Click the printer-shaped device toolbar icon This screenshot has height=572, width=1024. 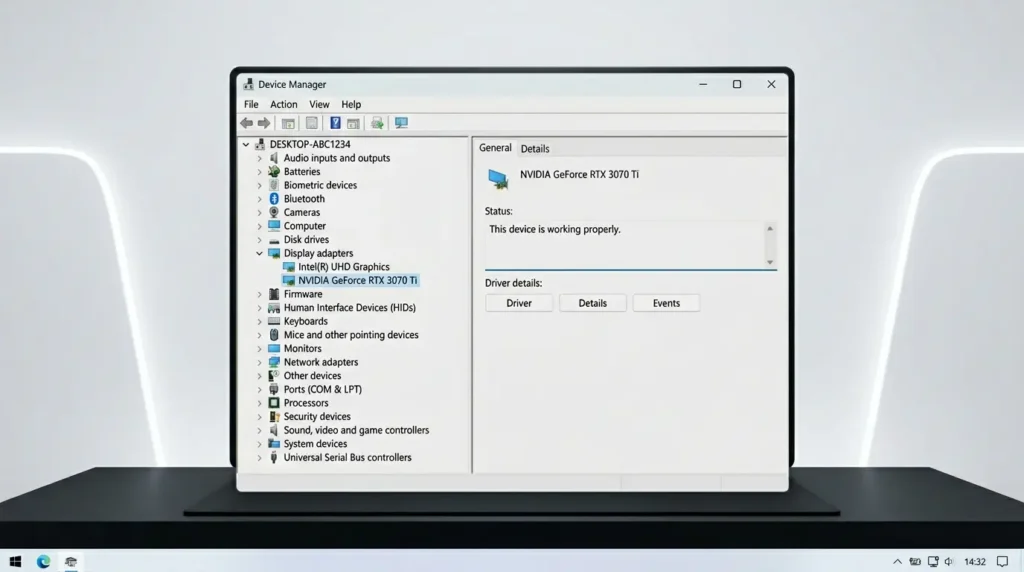point(377,123)
